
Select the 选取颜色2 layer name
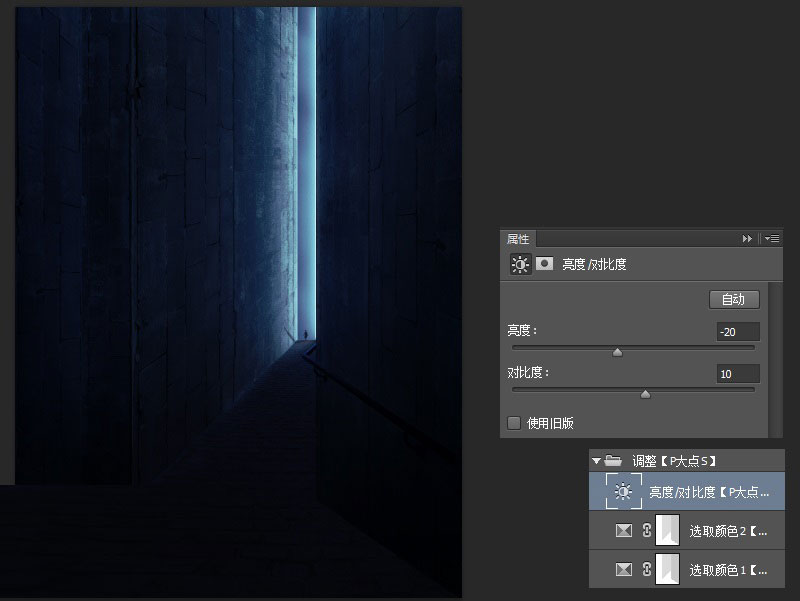coord(728,532)
